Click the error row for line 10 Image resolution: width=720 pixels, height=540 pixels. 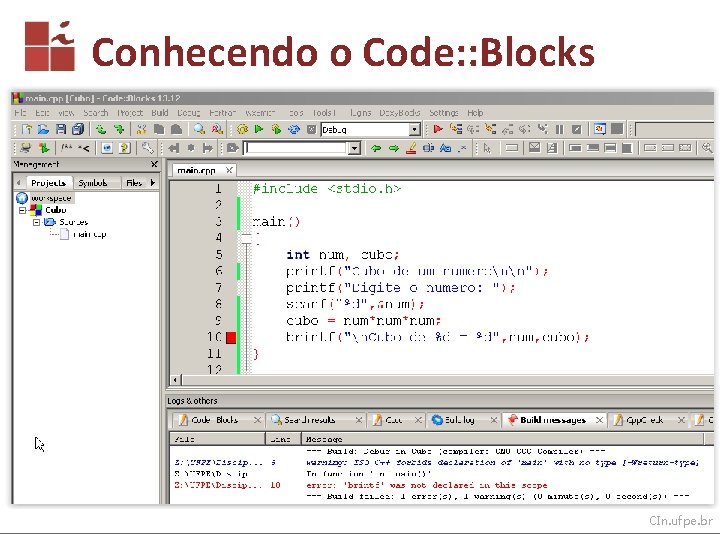click(x=436, y=485)
